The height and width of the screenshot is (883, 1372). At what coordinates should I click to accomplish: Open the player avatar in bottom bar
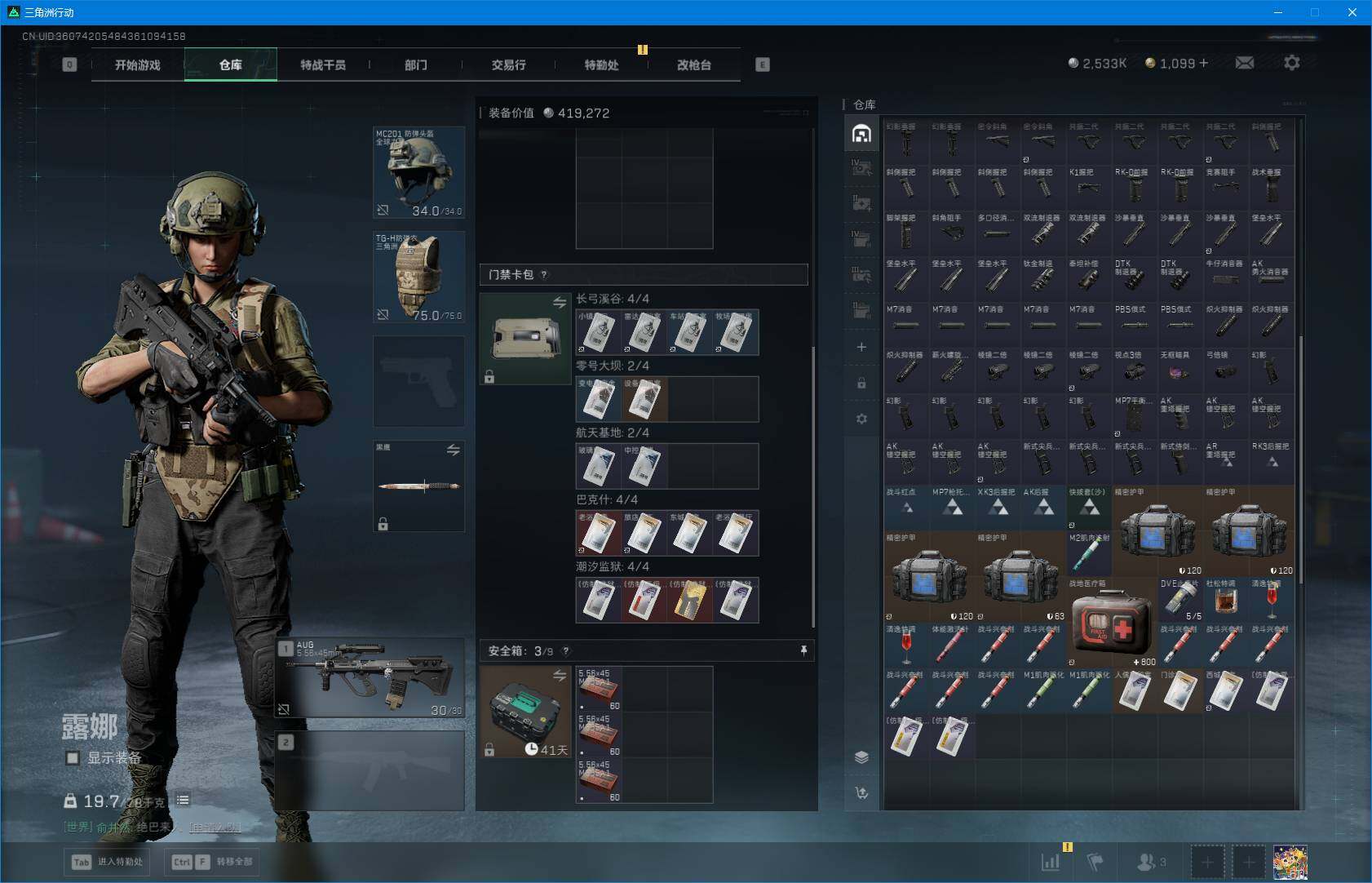(x=1290, y=862)
